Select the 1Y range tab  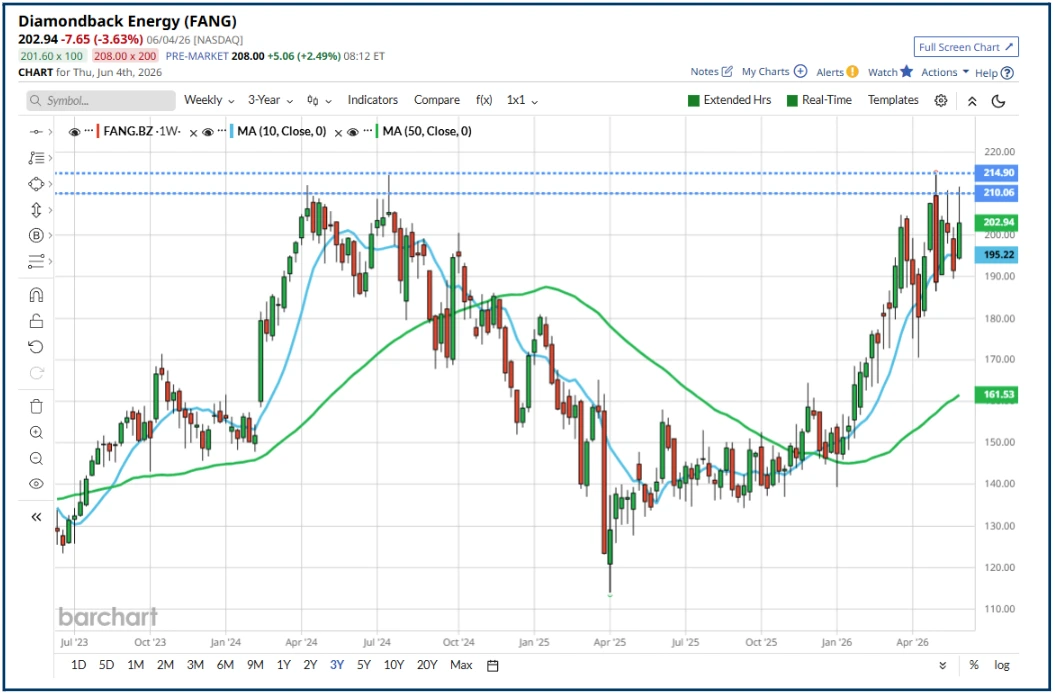tap(283, 665)
